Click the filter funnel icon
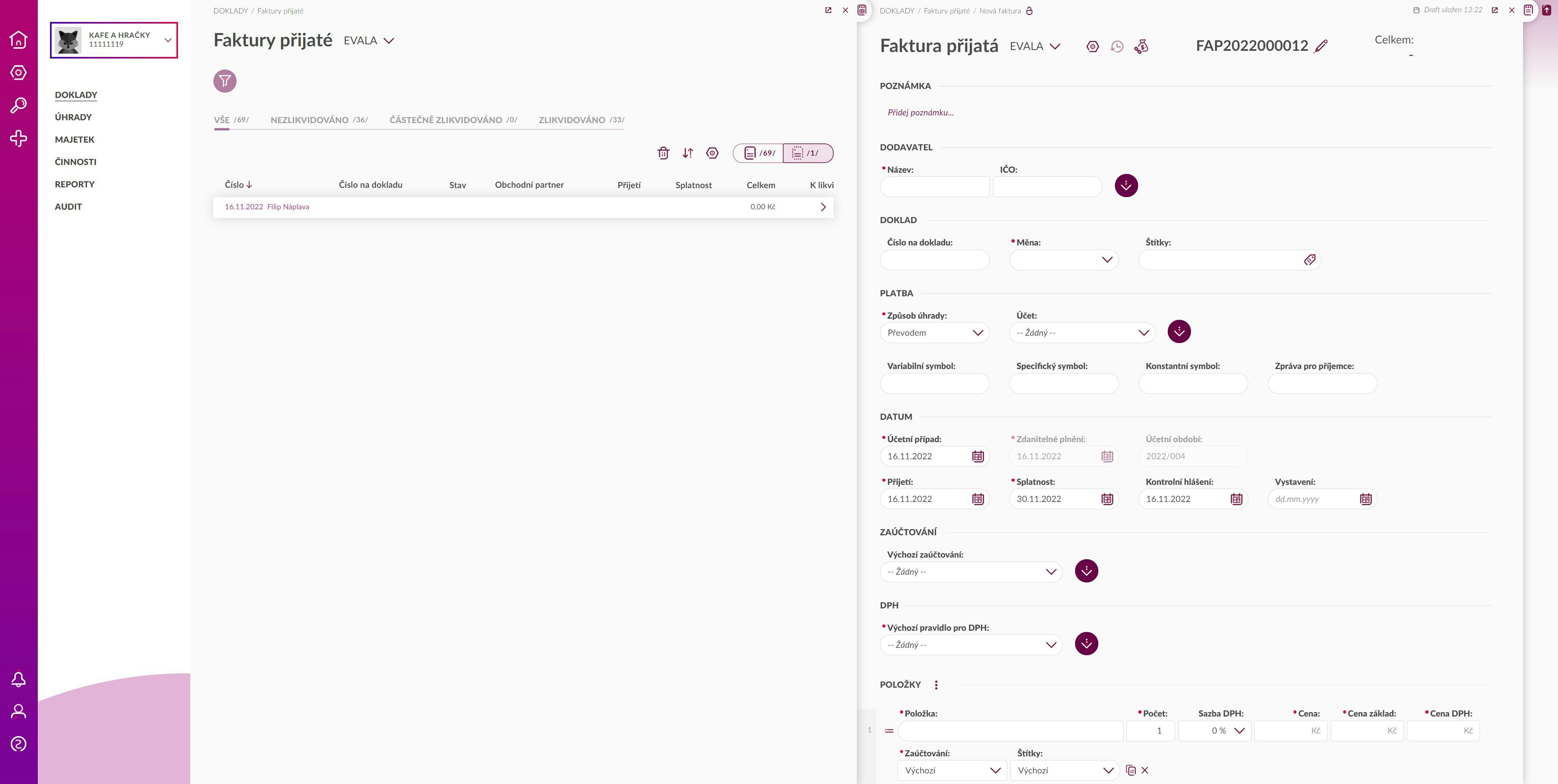1558x784 pixels. coord(224,81)
